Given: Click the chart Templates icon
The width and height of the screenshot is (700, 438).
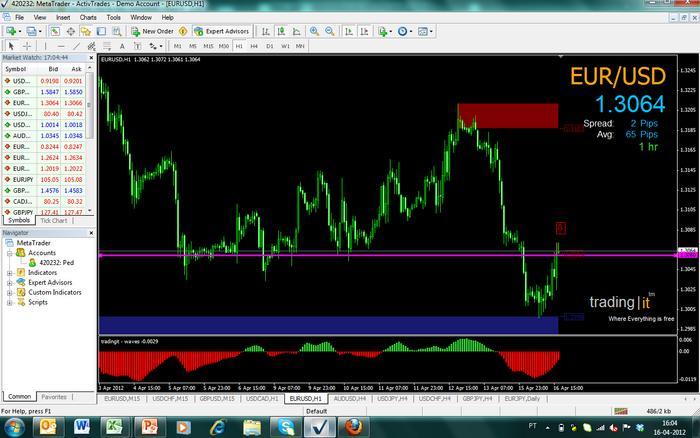Looking at the screenshot, I should pyautogui.click(x=422, y=31).
